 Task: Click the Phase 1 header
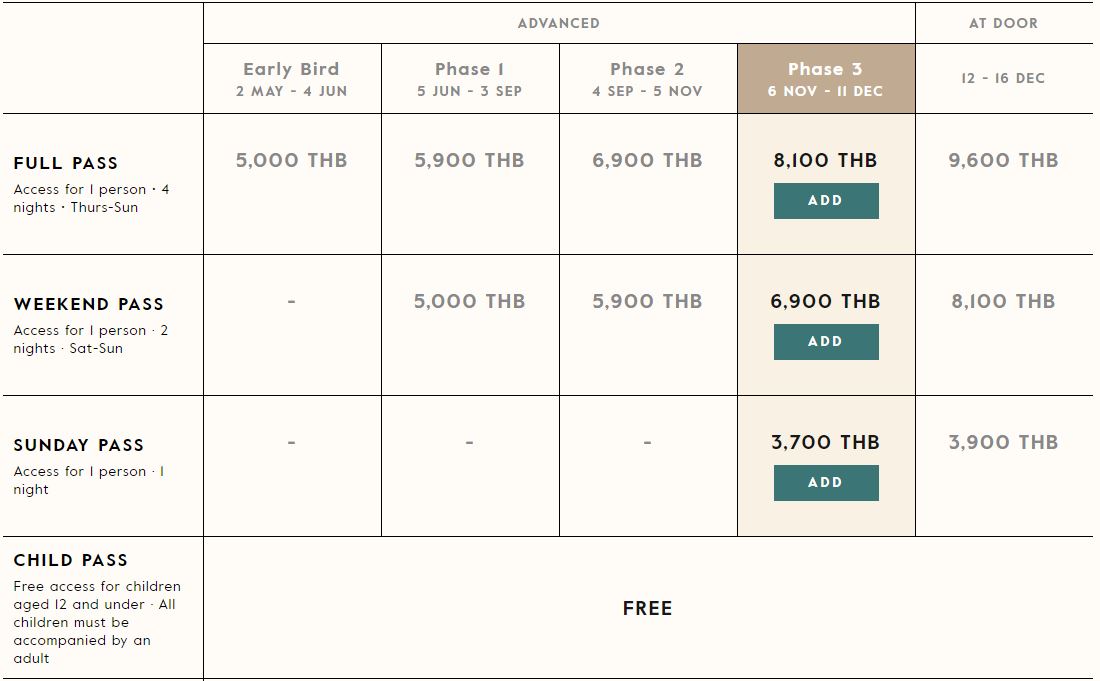470,79
